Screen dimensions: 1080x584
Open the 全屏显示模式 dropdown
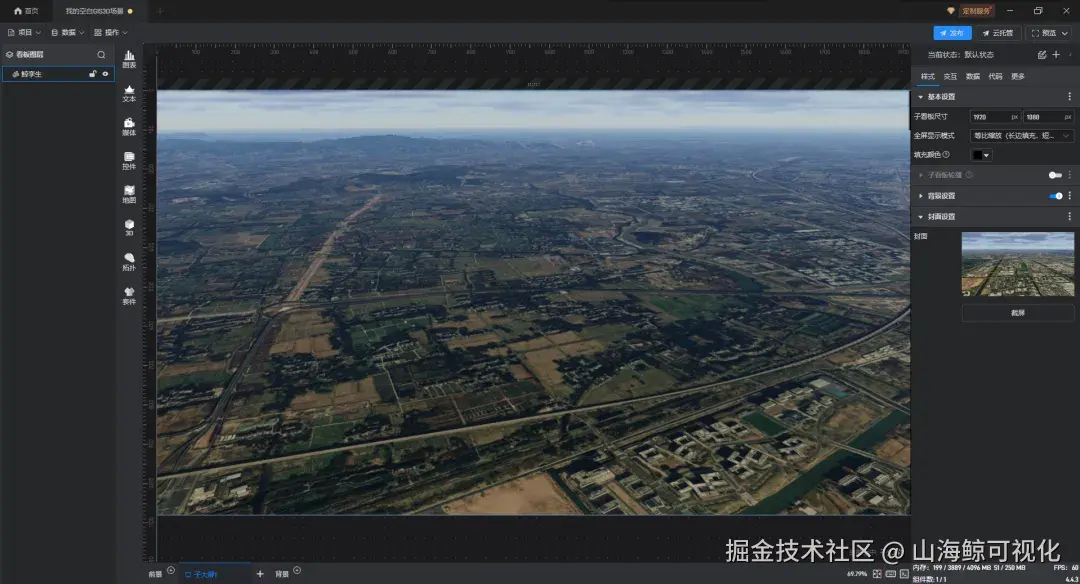pos(1021,136)
